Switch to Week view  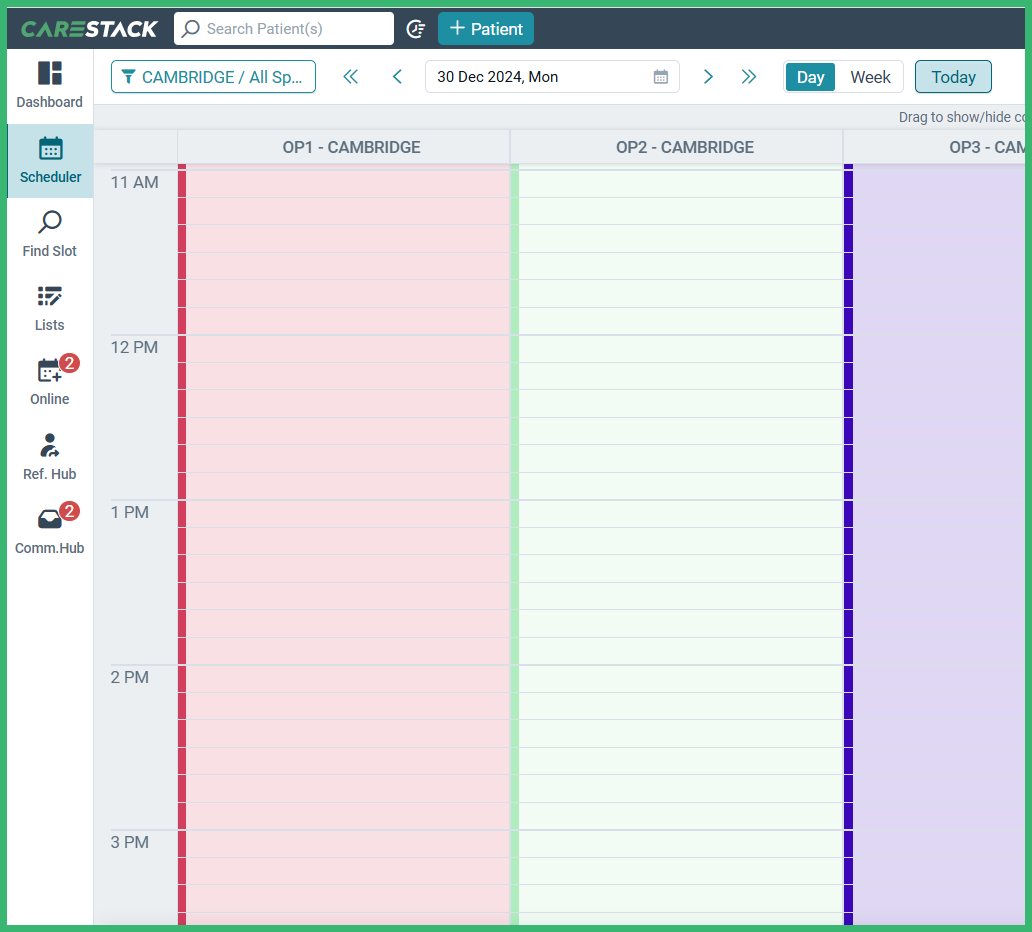[870, 77]
